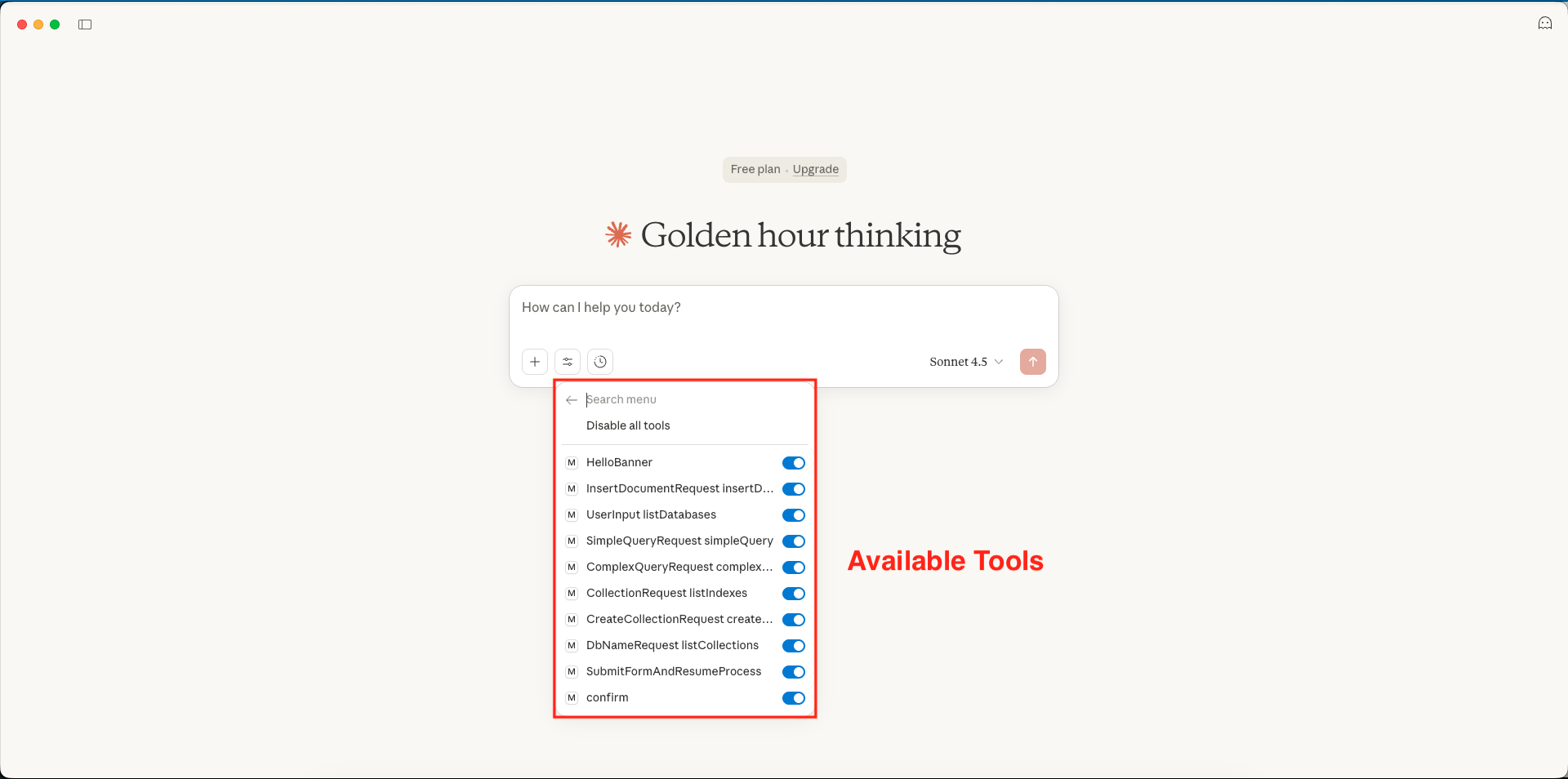Viewport: 1568px width, 779px height.
Task: Click the clock extended thinking icon
Action: pos(600,362)
